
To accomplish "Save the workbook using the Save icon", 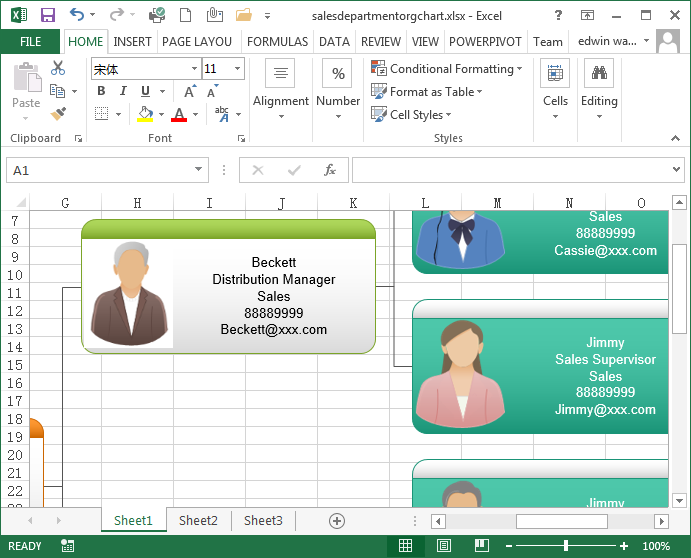I will click(47, 15).
